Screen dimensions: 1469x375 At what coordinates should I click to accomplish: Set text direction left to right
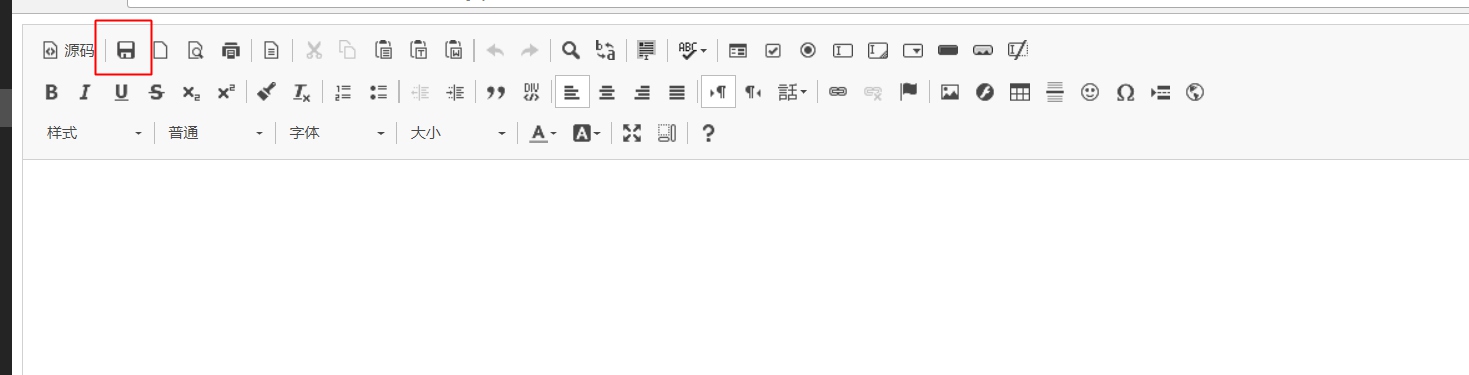point(718,92)
